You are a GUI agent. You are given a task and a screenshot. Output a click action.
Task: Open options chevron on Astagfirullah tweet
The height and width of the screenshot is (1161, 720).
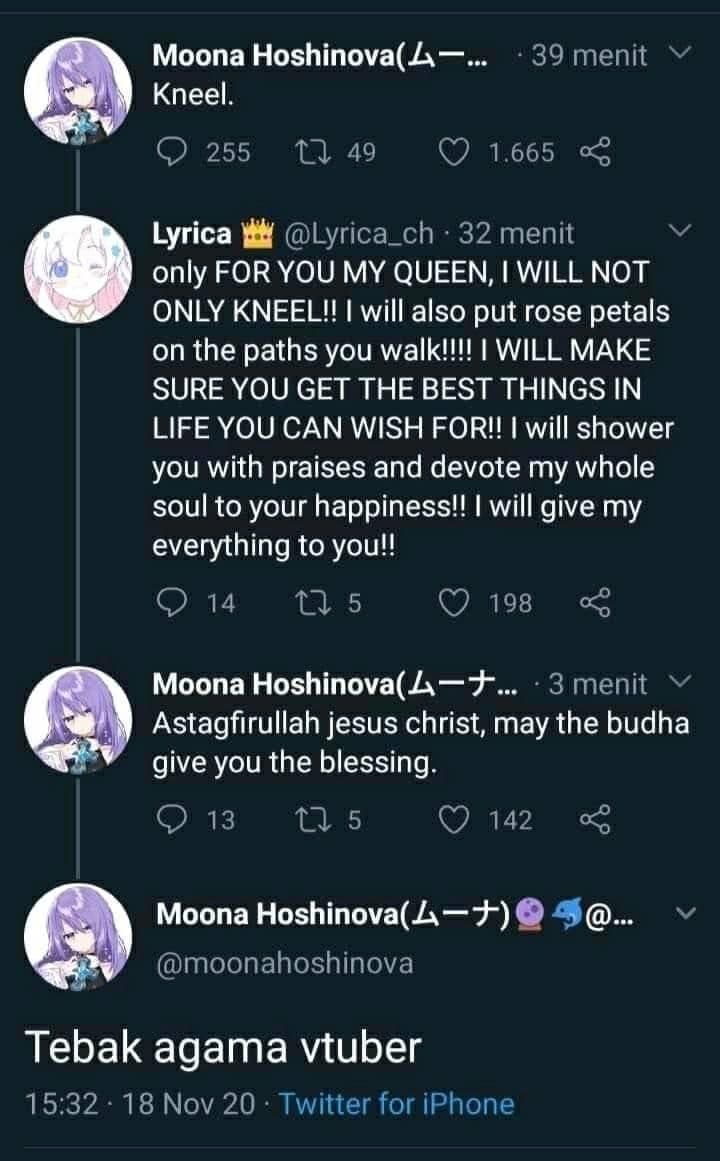pyautogui.click(x=679, y=683)
